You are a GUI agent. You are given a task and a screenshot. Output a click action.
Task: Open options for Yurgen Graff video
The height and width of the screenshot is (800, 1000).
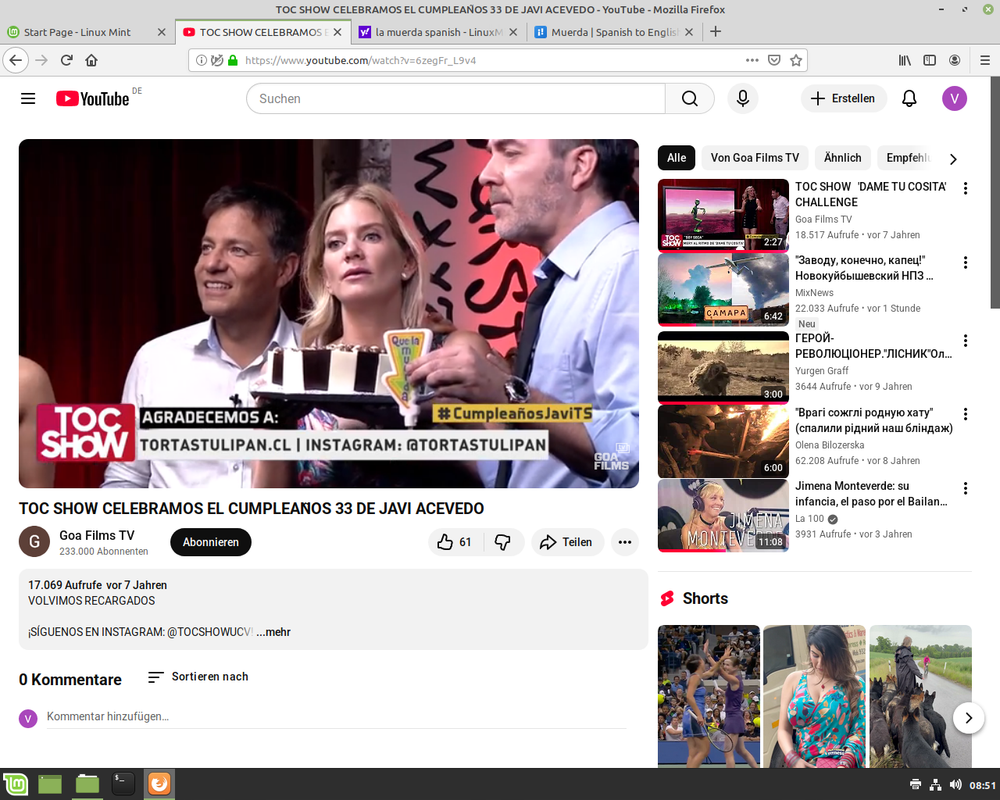point(965,341)
